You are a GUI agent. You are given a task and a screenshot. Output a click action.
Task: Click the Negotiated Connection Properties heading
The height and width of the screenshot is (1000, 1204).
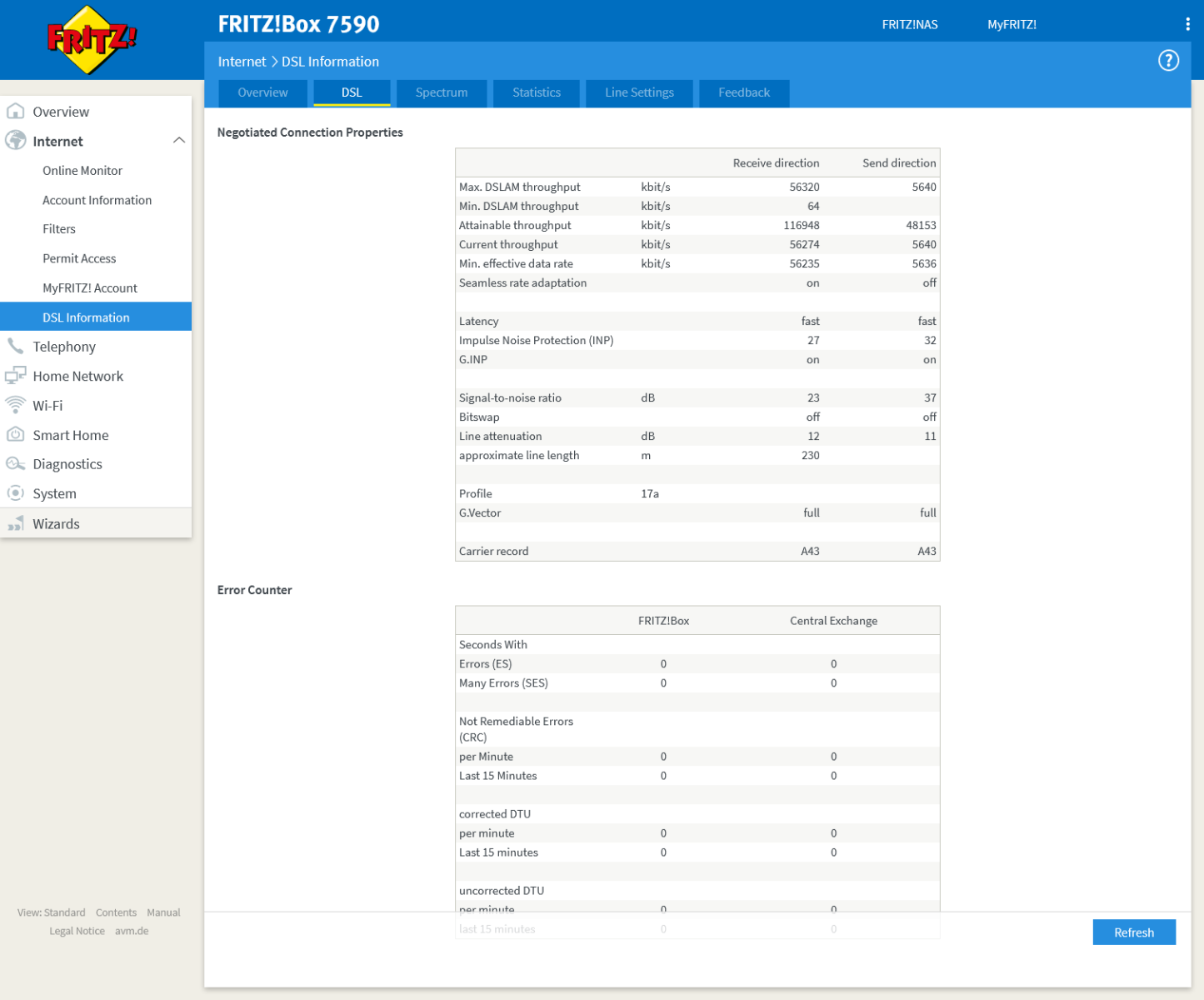310,132
